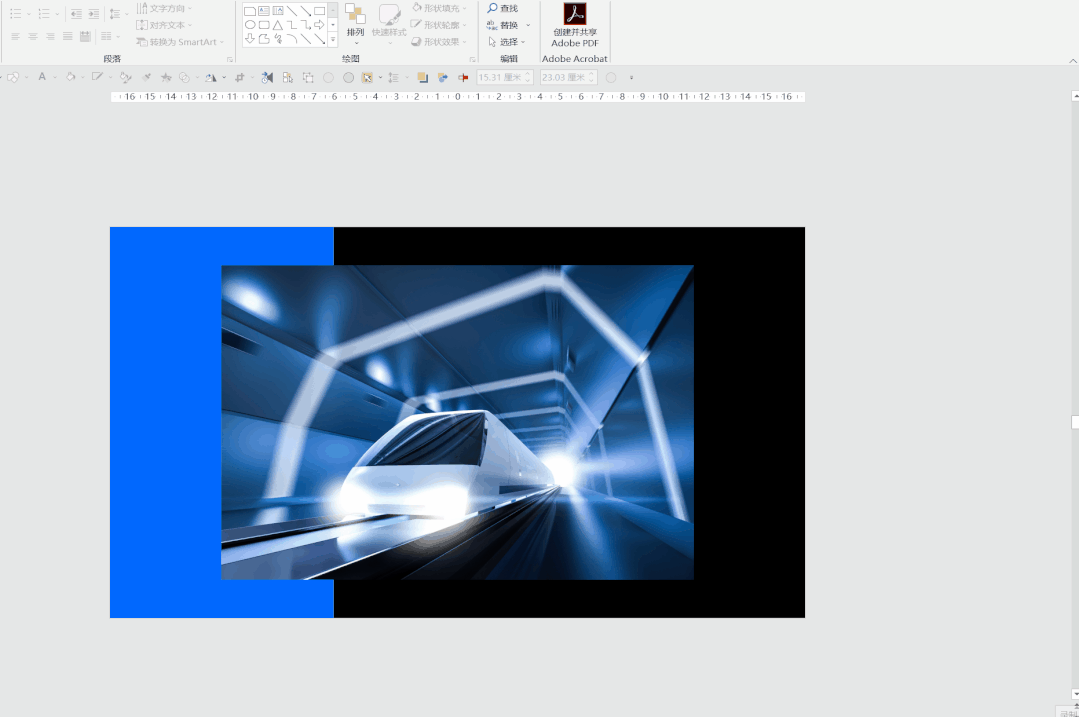1079x717 pixels.
Task: Click the selection pane icon in quick toolbar
Action: click(288, 77)
